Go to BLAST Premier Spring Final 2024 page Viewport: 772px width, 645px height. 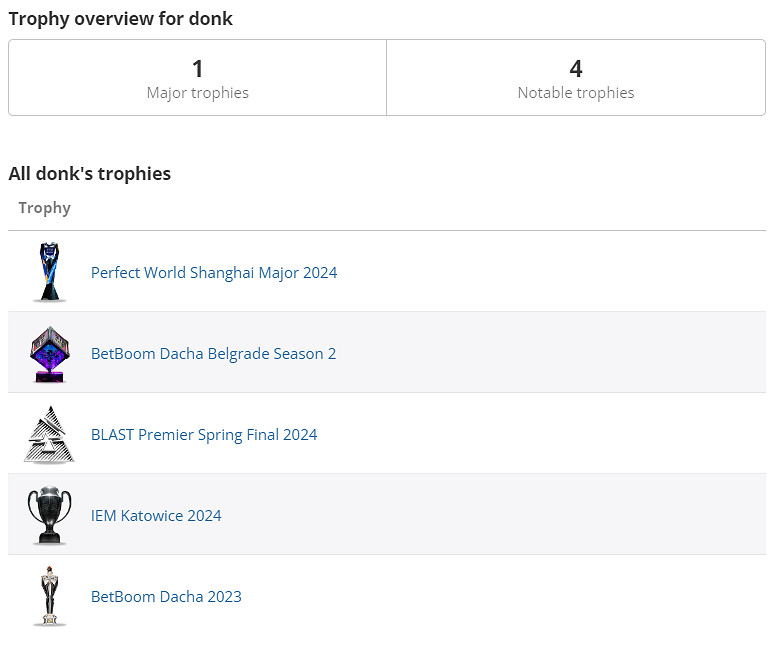point(204,434)
